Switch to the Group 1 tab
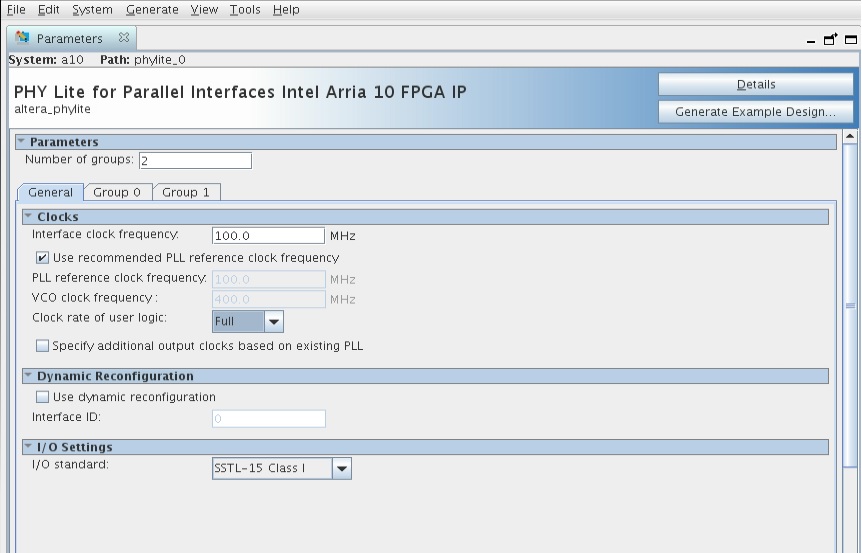Viewport: 862px width, 553px height. click(186, 192)
